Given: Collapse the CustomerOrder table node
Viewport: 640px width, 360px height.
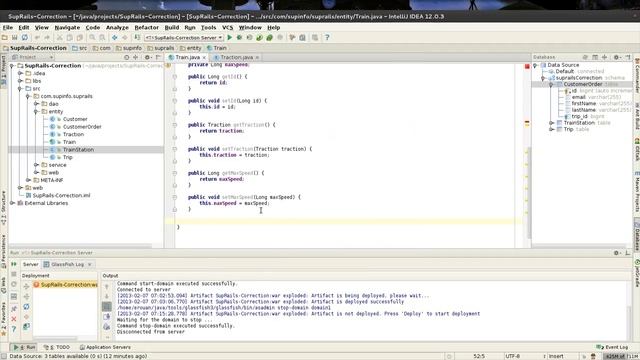Looking at the screenshot, I should pyautogui.click(x=551, y=84).
